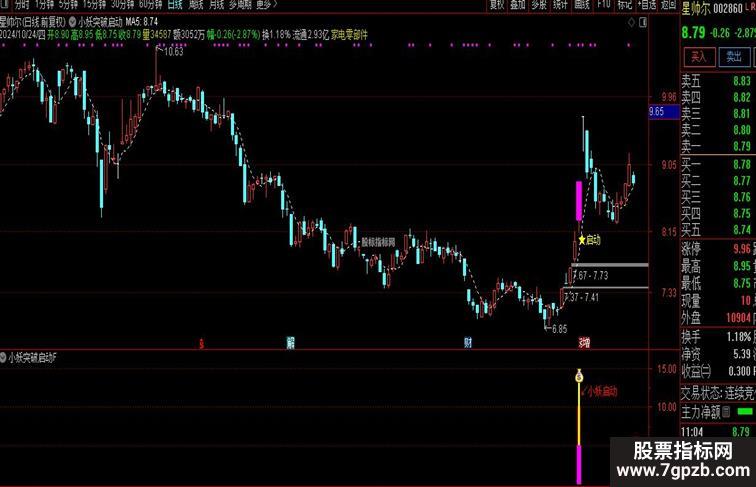Screen dimensions: 756x487
Task: Click the 买入 buy button
Action: [699, 57]
